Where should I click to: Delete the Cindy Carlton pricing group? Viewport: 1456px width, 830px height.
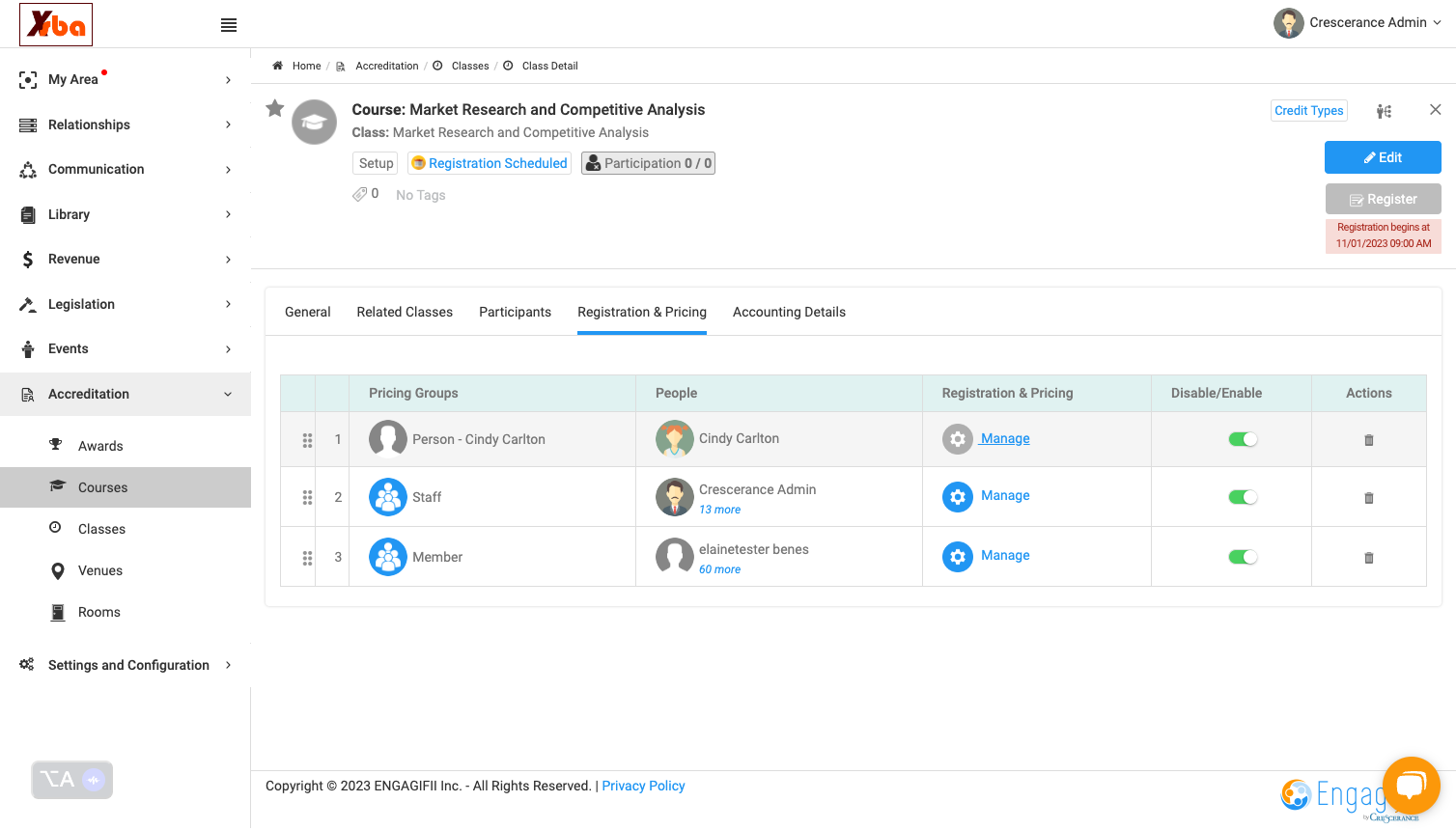tap(1368, 440)
